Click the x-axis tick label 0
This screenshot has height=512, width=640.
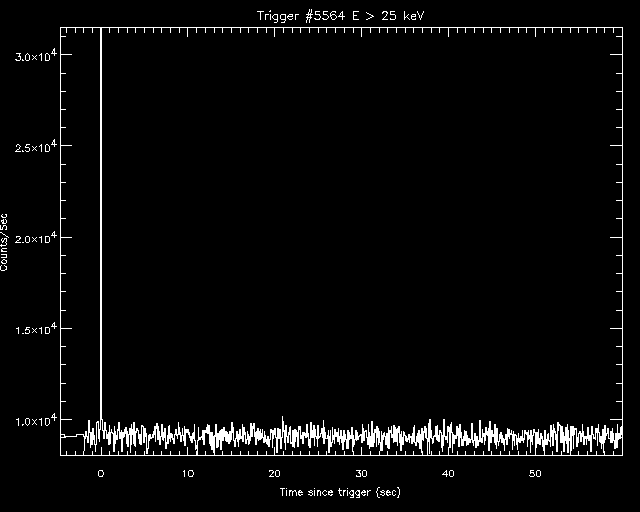click(x=101, y=474)
